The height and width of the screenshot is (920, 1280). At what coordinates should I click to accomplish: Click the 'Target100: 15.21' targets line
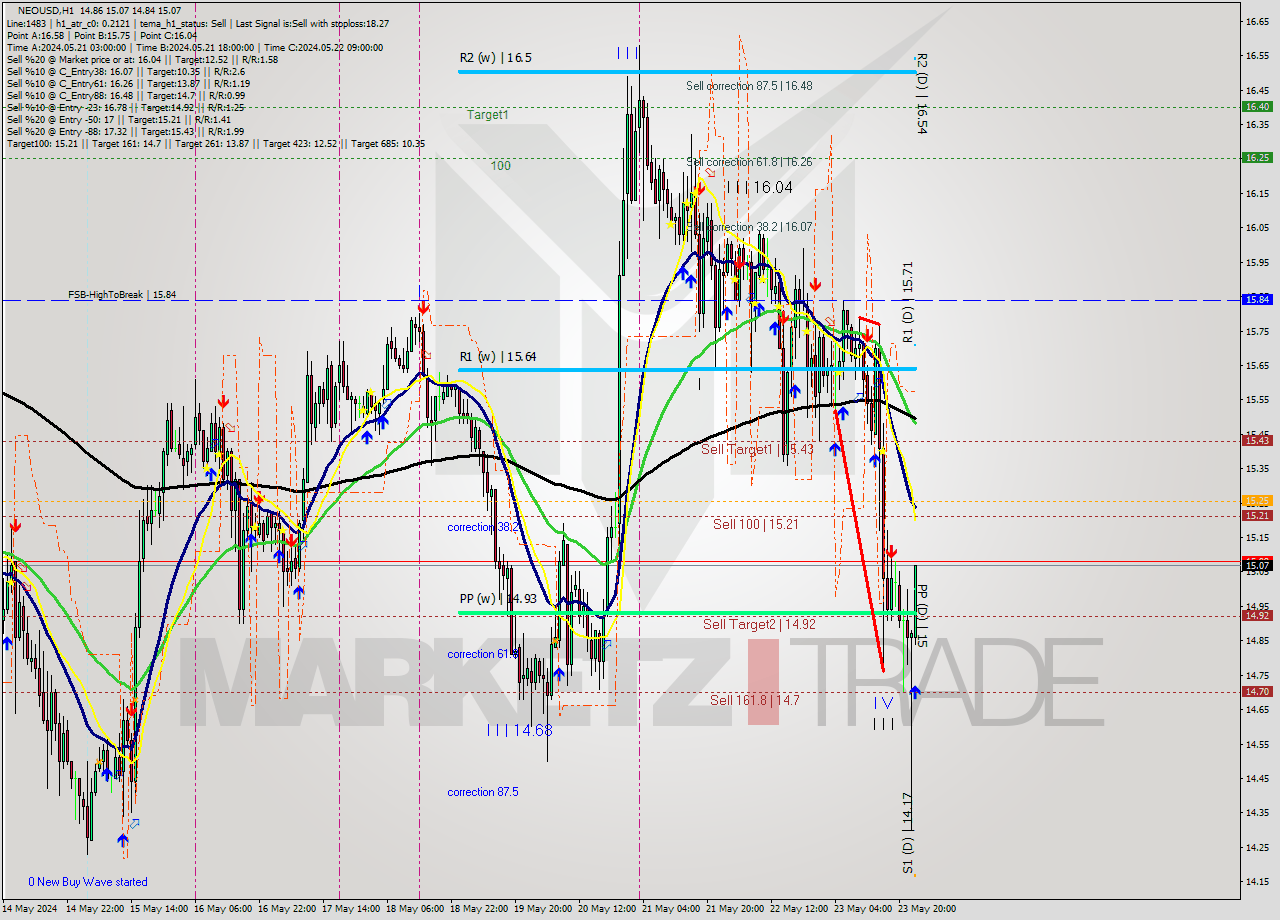(215, 143)
